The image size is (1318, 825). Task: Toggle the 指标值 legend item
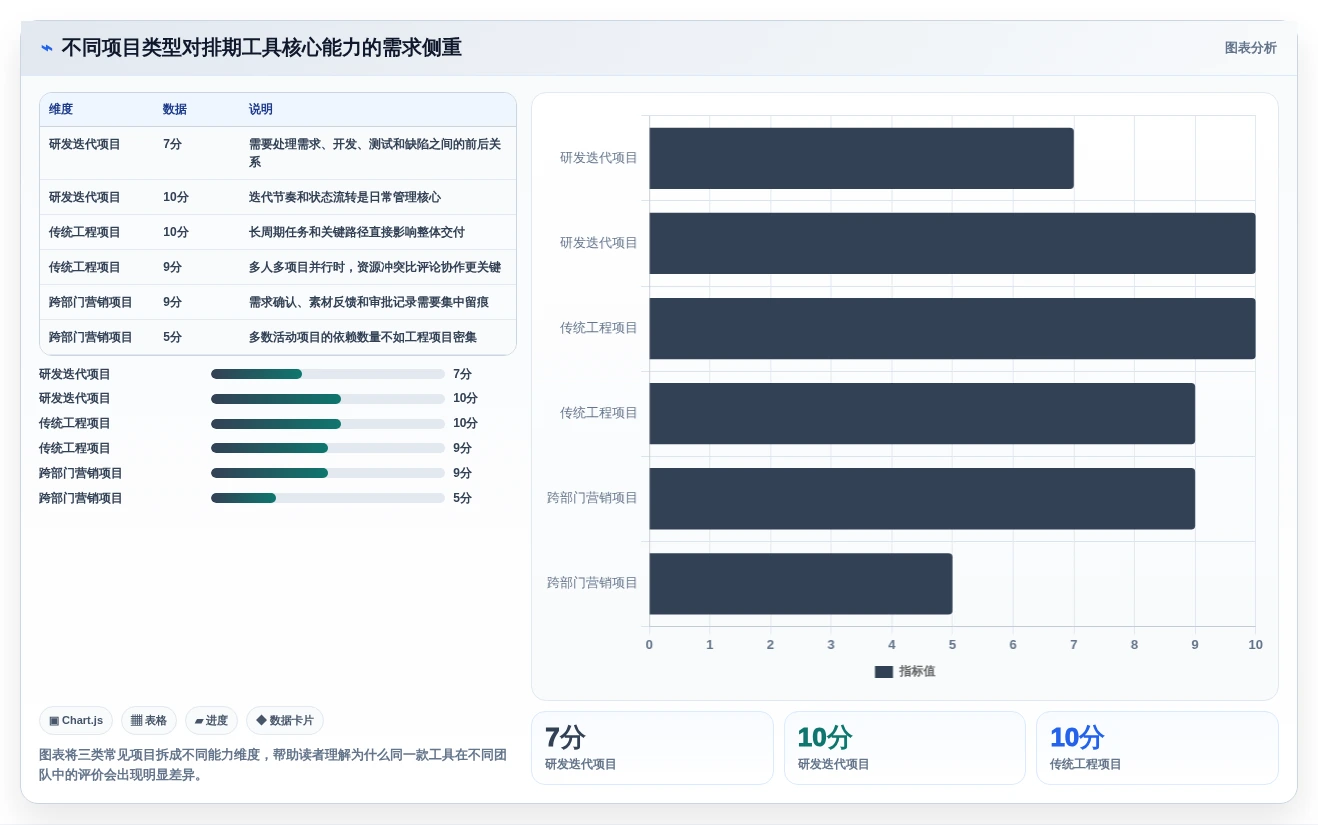pyautogui.click(x=905, y=671)
